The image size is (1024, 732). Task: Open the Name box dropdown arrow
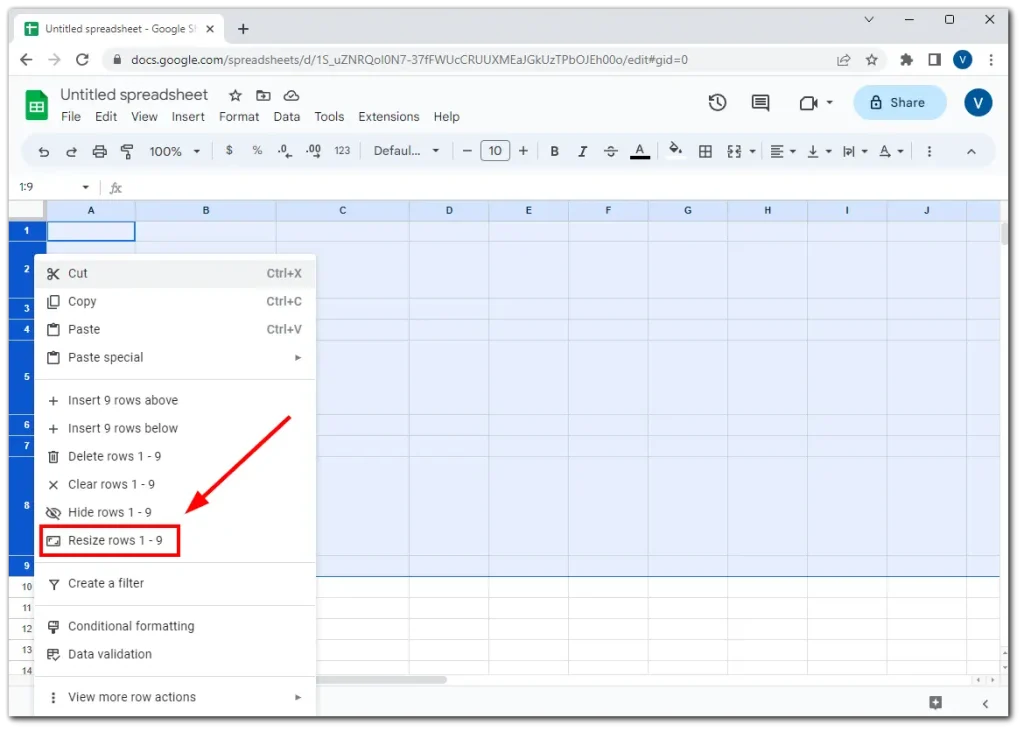coord(85,187)
